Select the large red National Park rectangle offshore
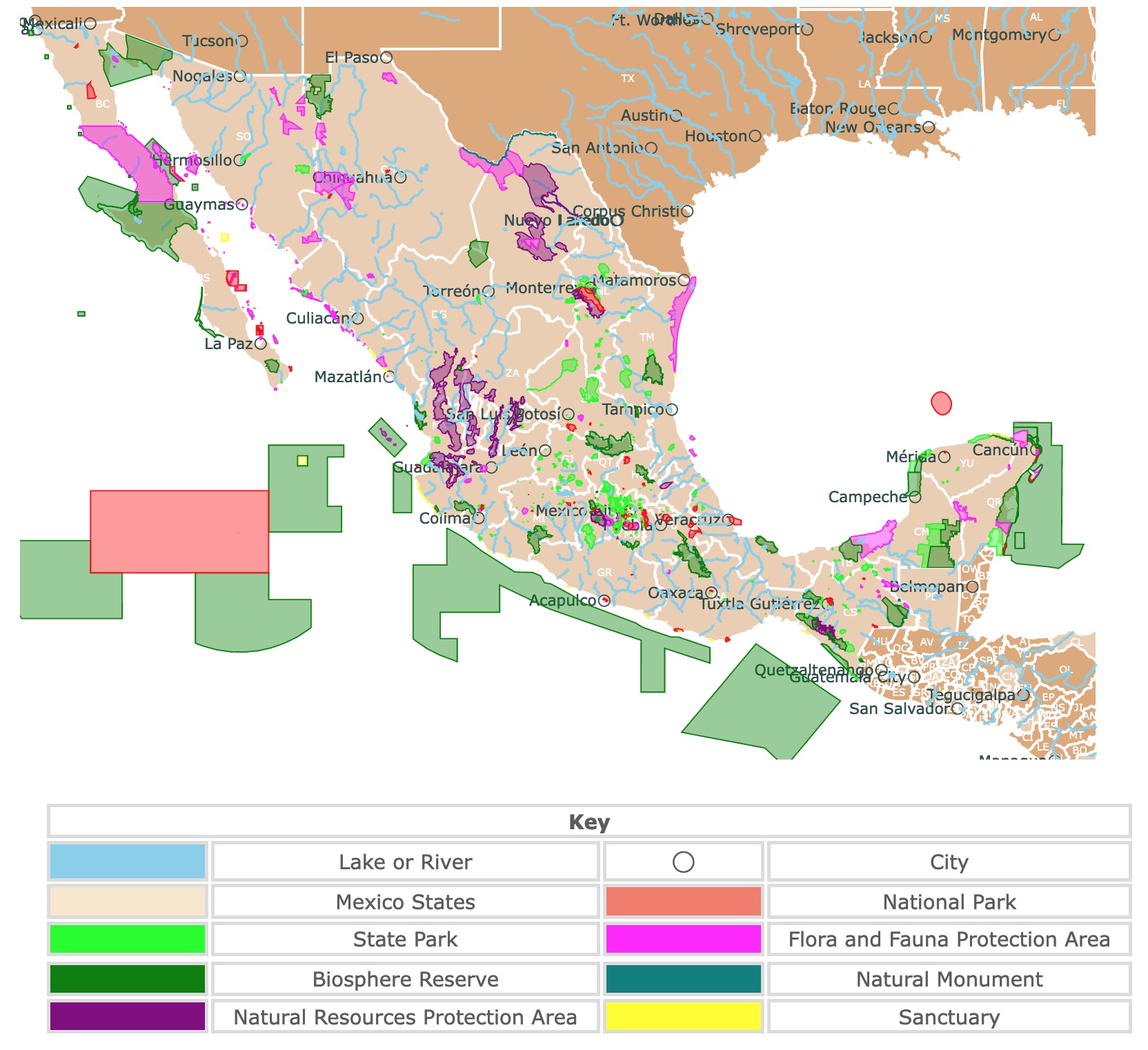1148x1050 pixels. (181, 533)
